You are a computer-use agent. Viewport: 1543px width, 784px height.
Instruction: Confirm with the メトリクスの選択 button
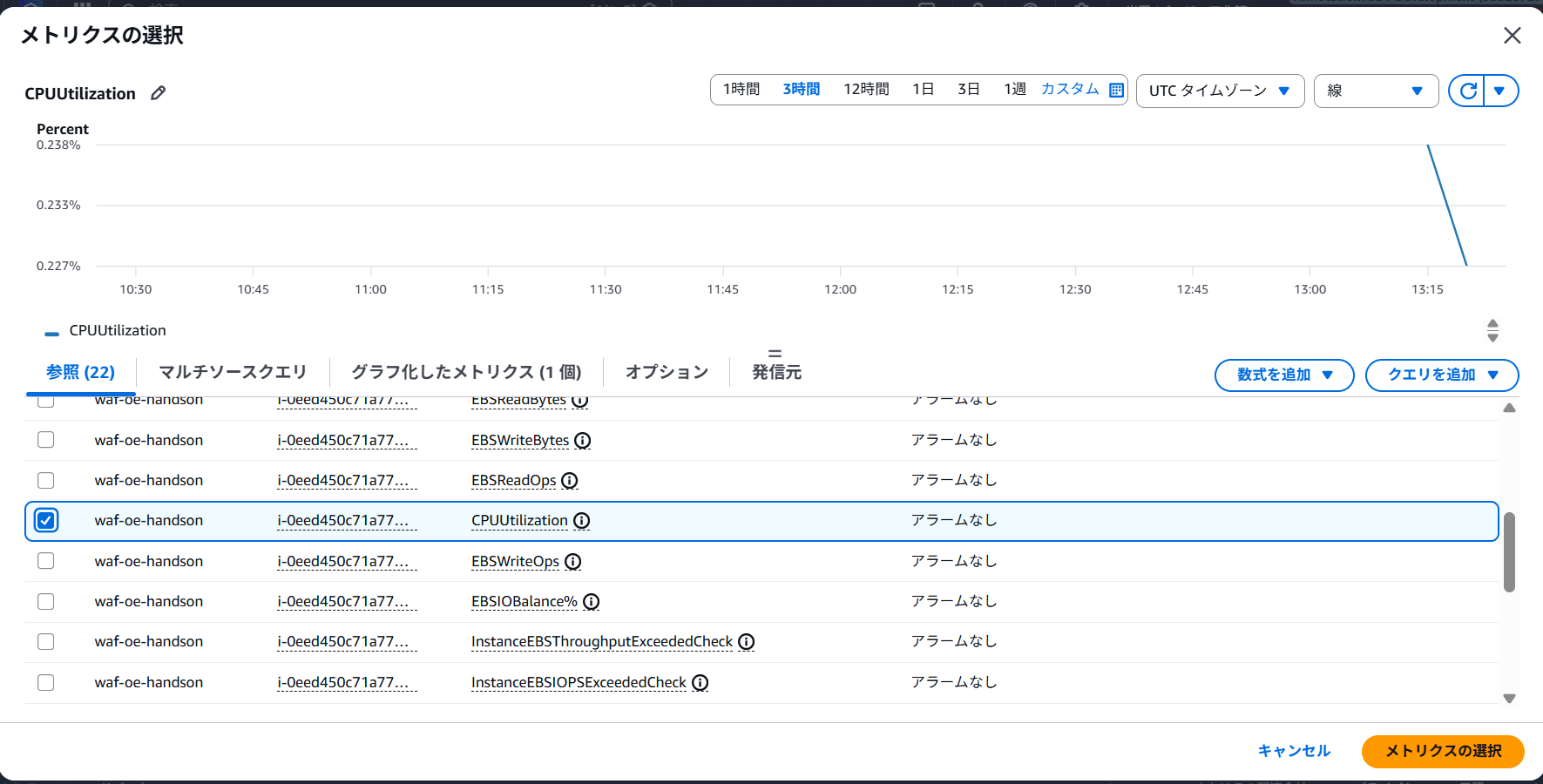[x=1443, y=751]
